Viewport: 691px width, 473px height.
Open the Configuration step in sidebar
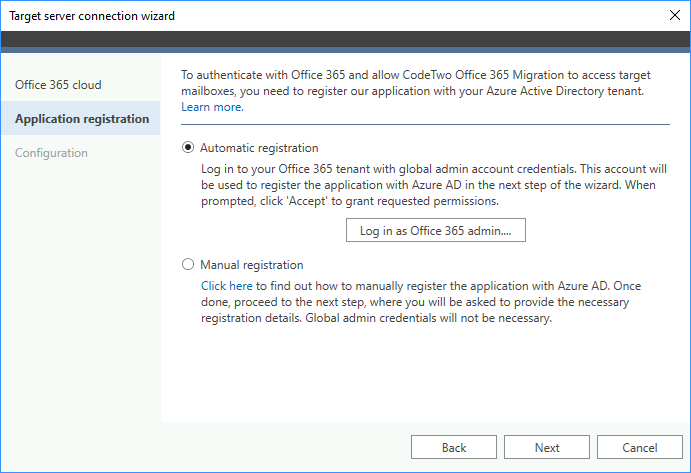pyautogui.click(x=51, y=153)
